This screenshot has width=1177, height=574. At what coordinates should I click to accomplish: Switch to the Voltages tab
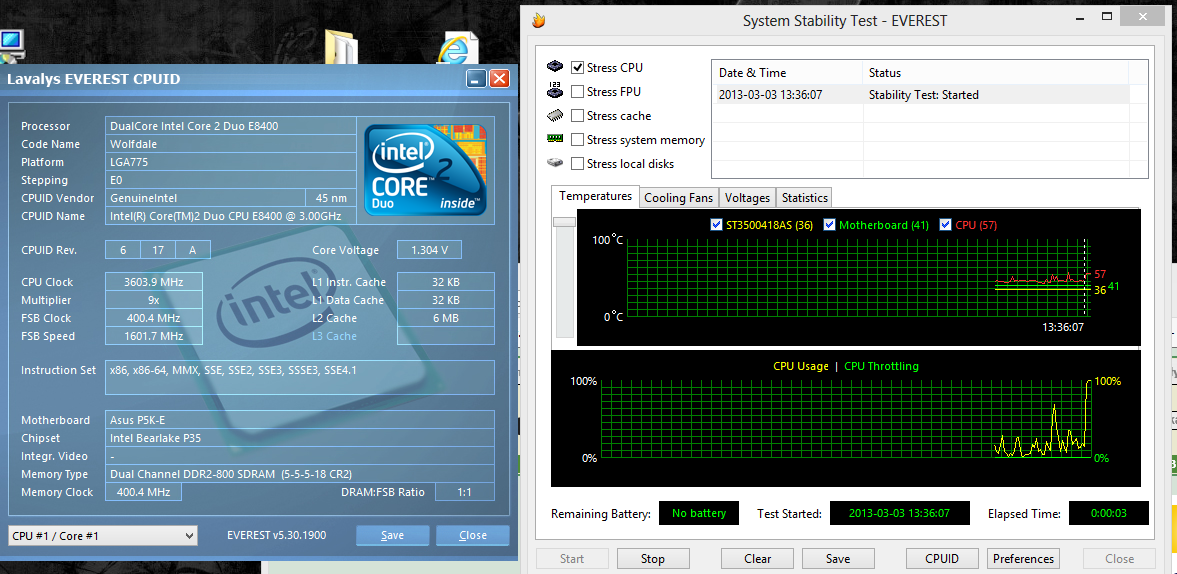pos(747,198)
